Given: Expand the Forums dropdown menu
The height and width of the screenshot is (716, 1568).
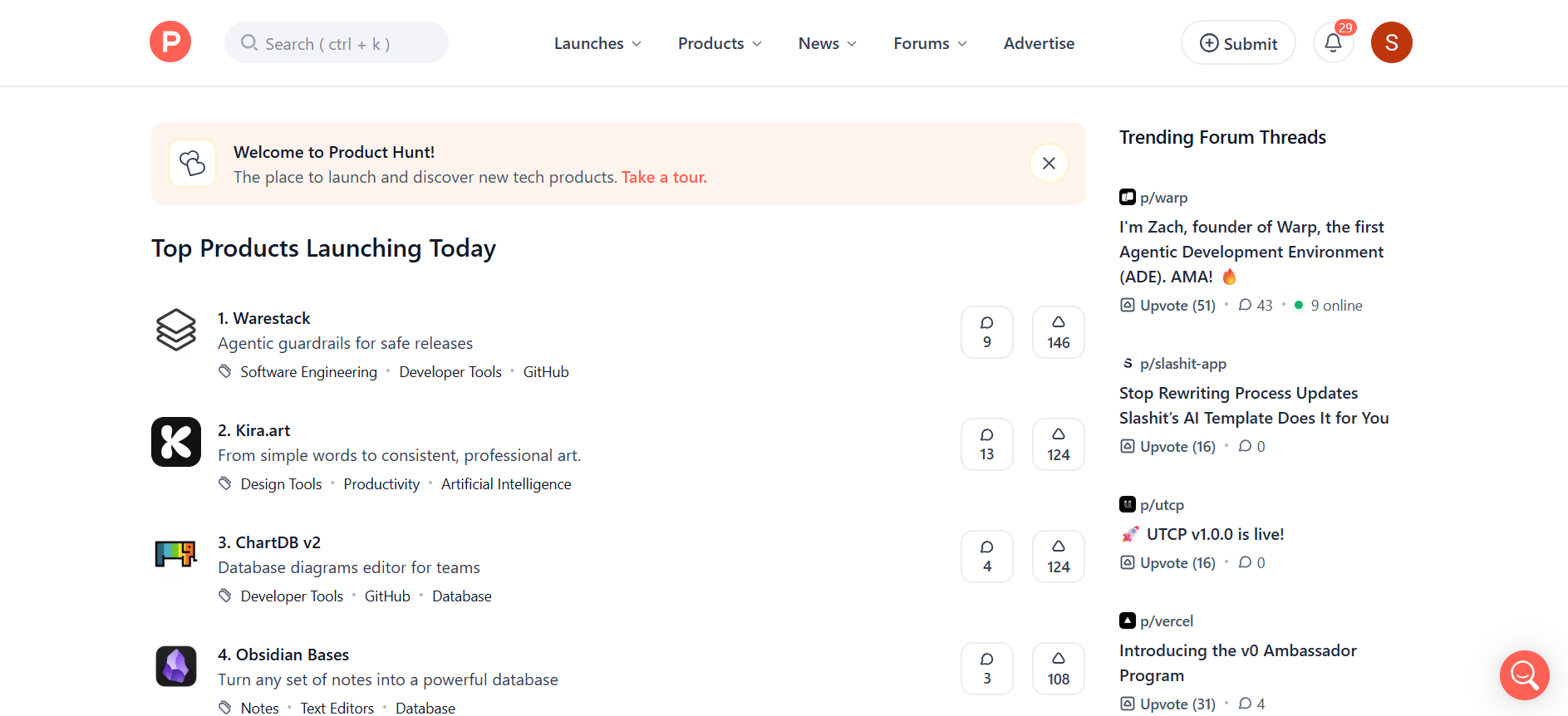Looking at the screenshot, I should click(930, 43).
